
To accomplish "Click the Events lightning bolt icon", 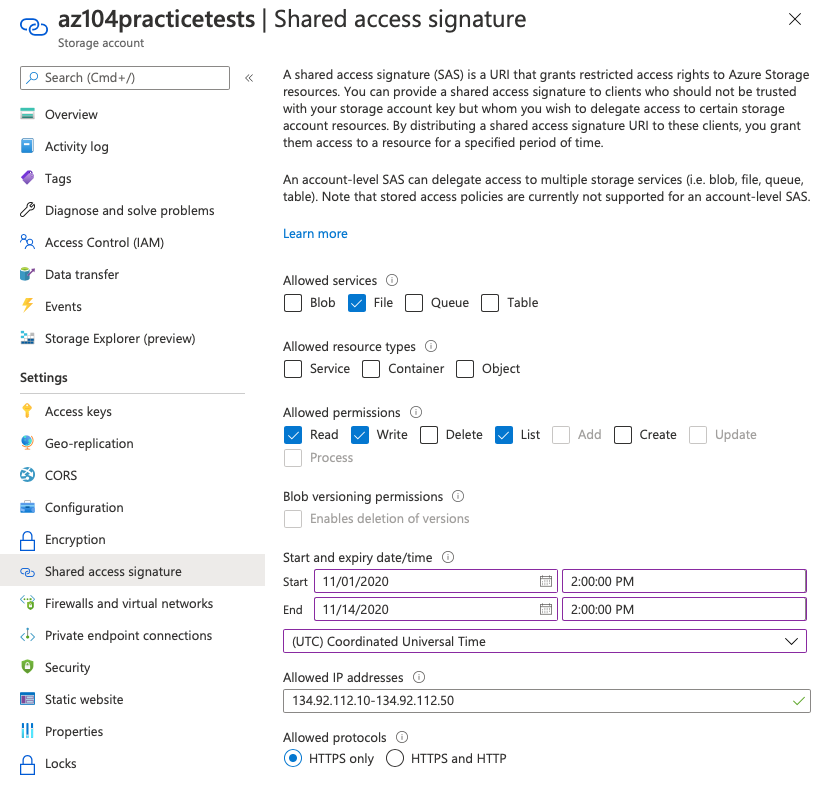I will pos(27,306).
